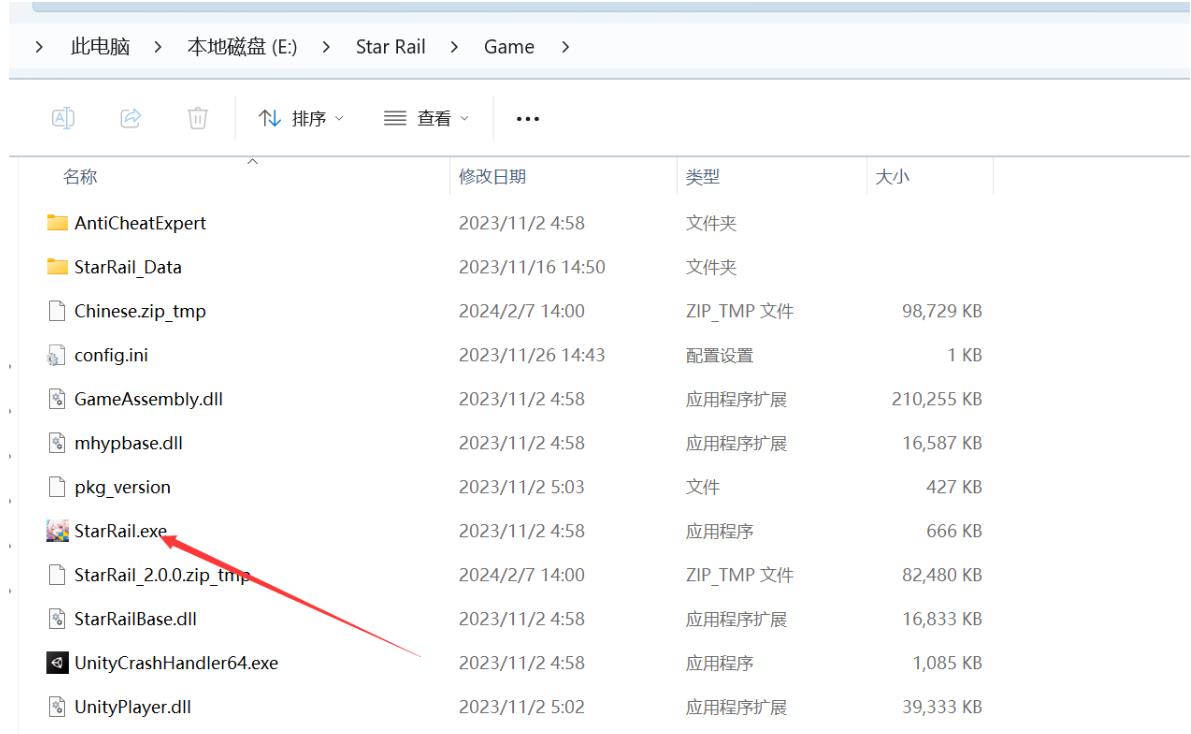
Task: Click the config.ini file name
Action: coord(111,355)
